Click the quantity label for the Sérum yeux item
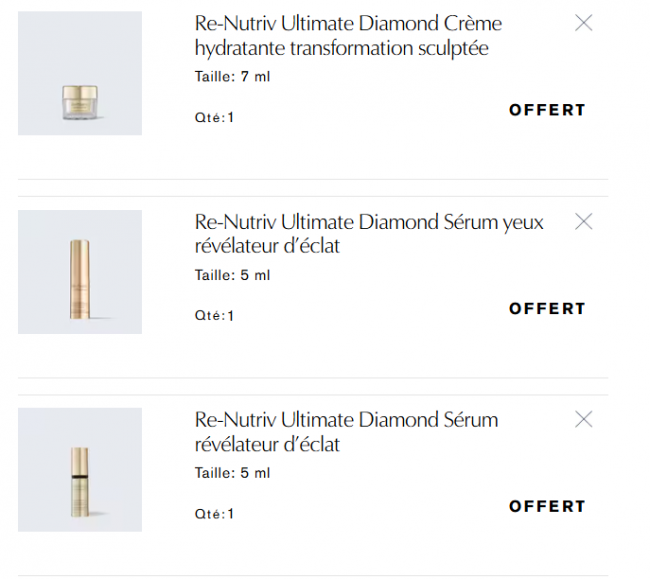This screenshot has height=579, width=650. point(214,316)
